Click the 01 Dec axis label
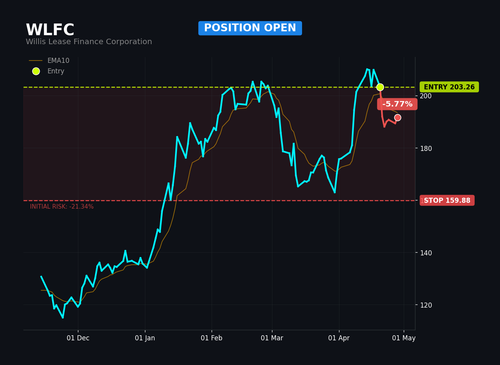The image size is (500, 365). [x=78, y=338]
